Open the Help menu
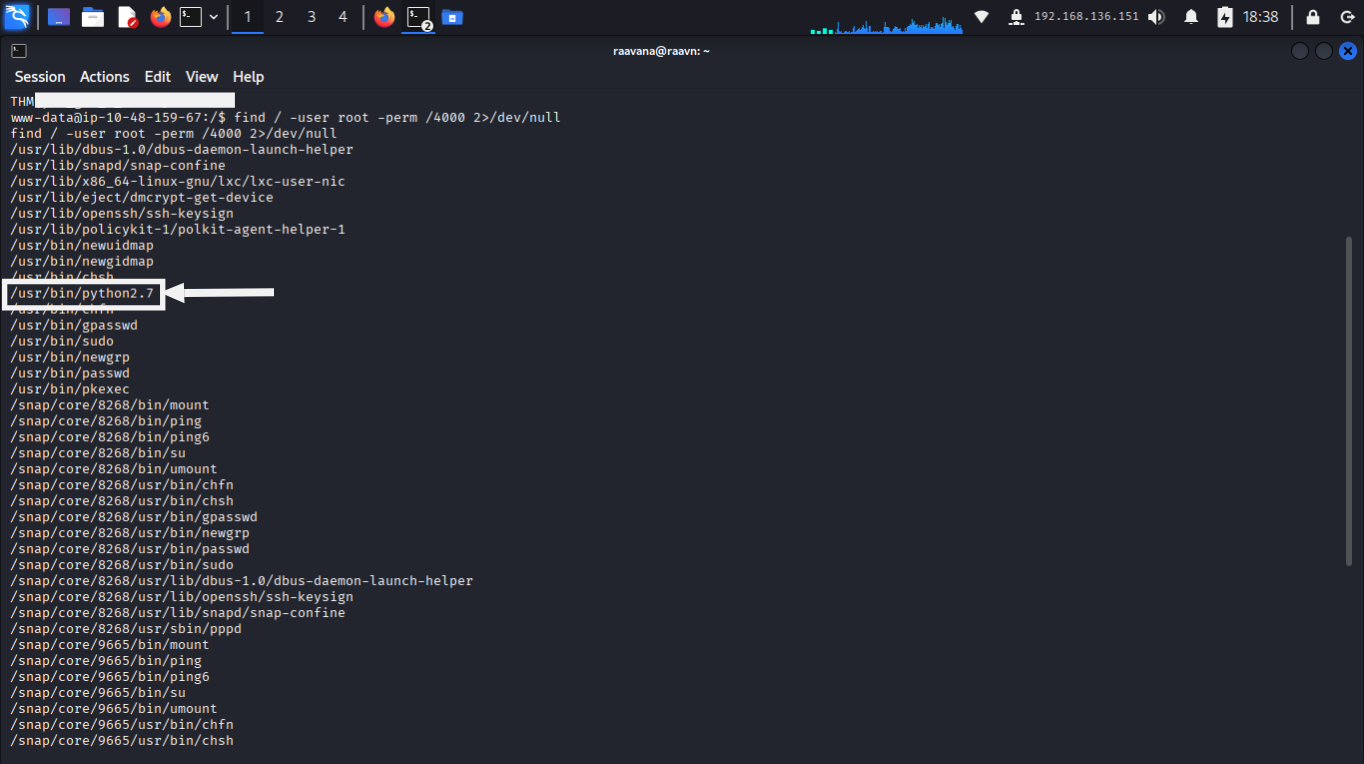The height and width of the screenshot is (764, 1364). 248,77
